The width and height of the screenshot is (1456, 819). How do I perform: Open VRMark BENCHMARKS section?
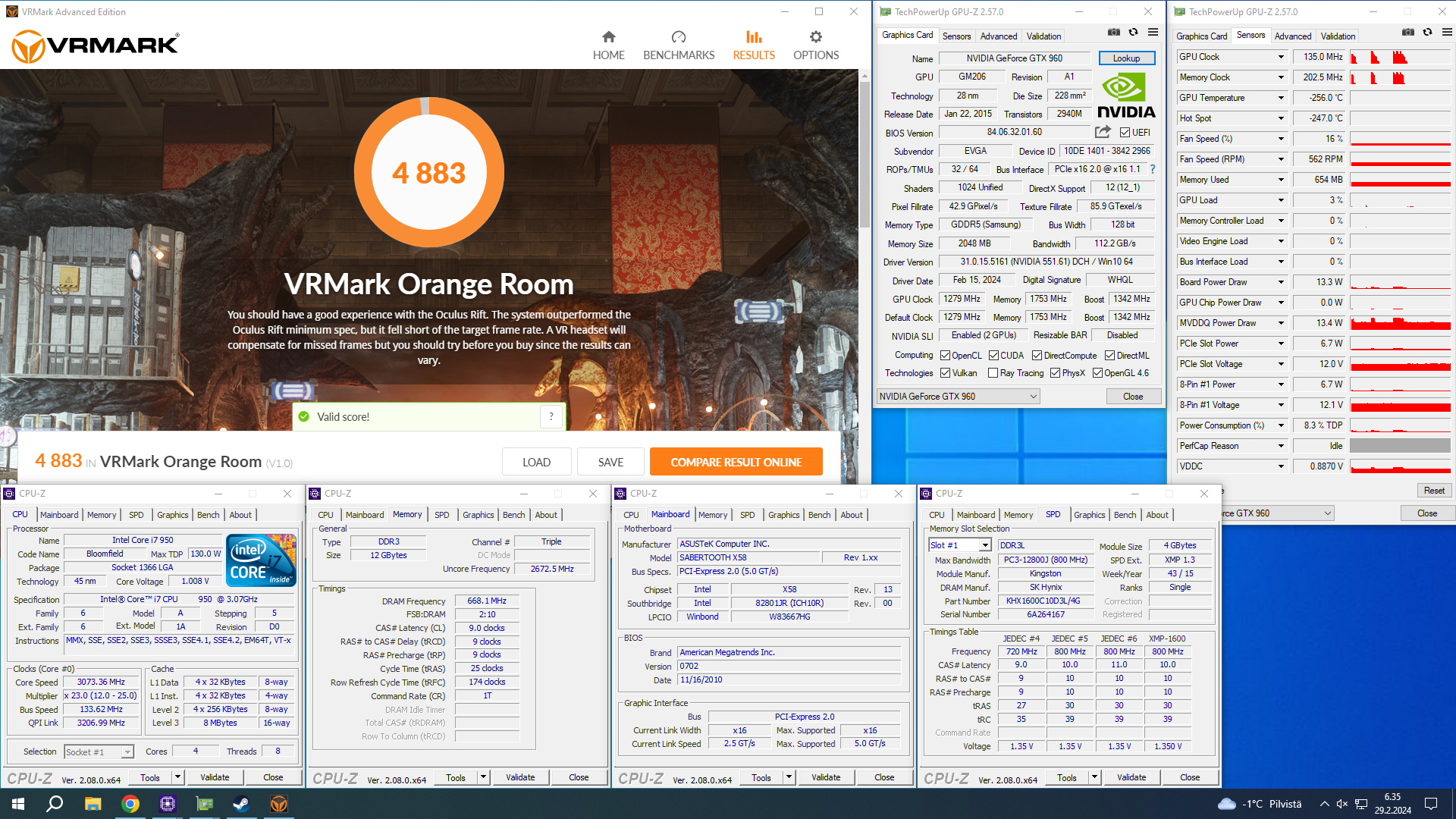click(679, 45)
